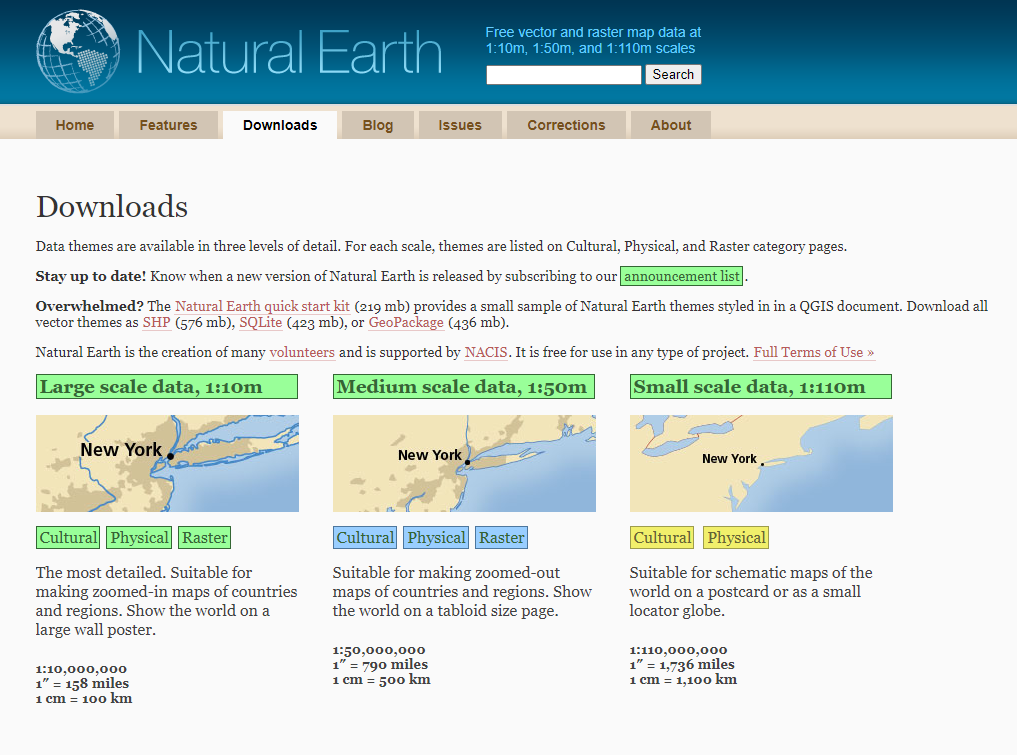This screenshot has height=755, width=1017.
Task: Open the Blog tab
Action: coord(377,125)
